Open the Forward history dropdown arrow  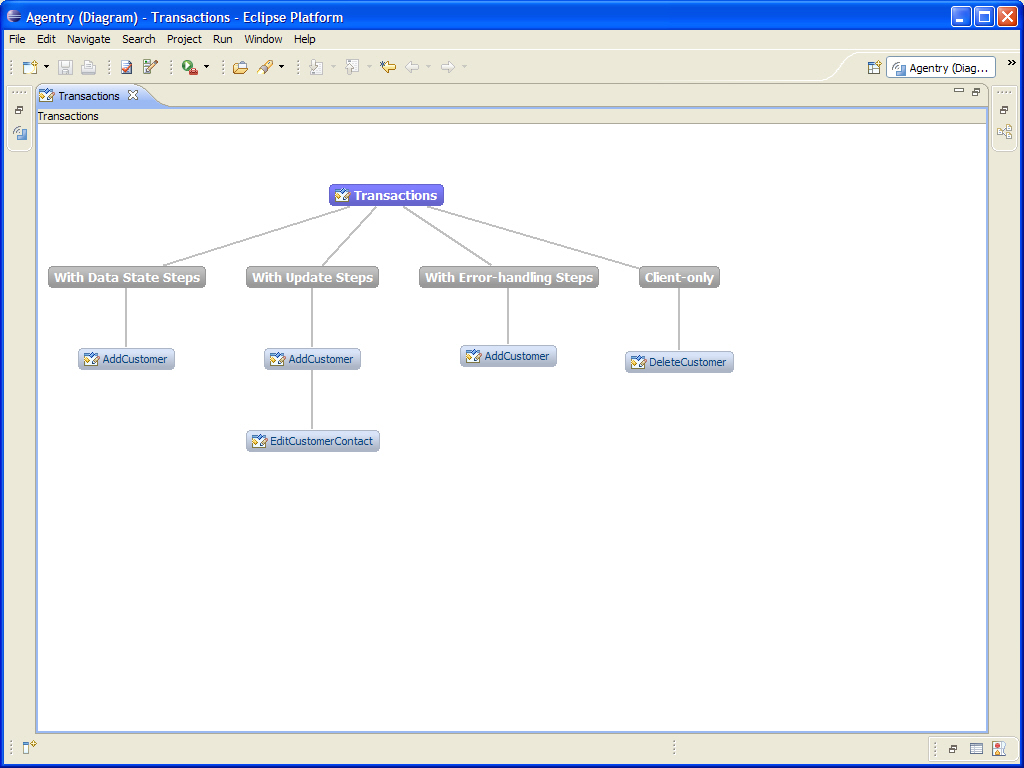click(x=464, y=67)
